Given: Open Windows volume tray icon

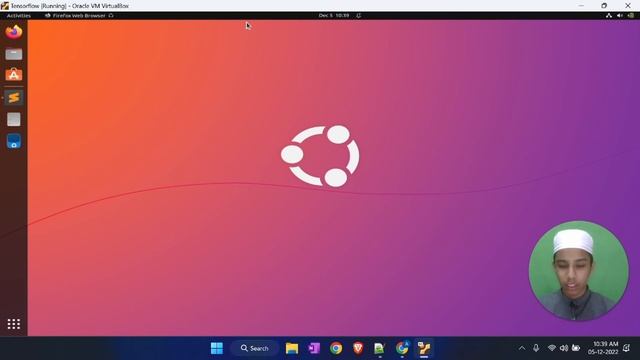Looking at the screenshot, I should (x=564, y=348).
